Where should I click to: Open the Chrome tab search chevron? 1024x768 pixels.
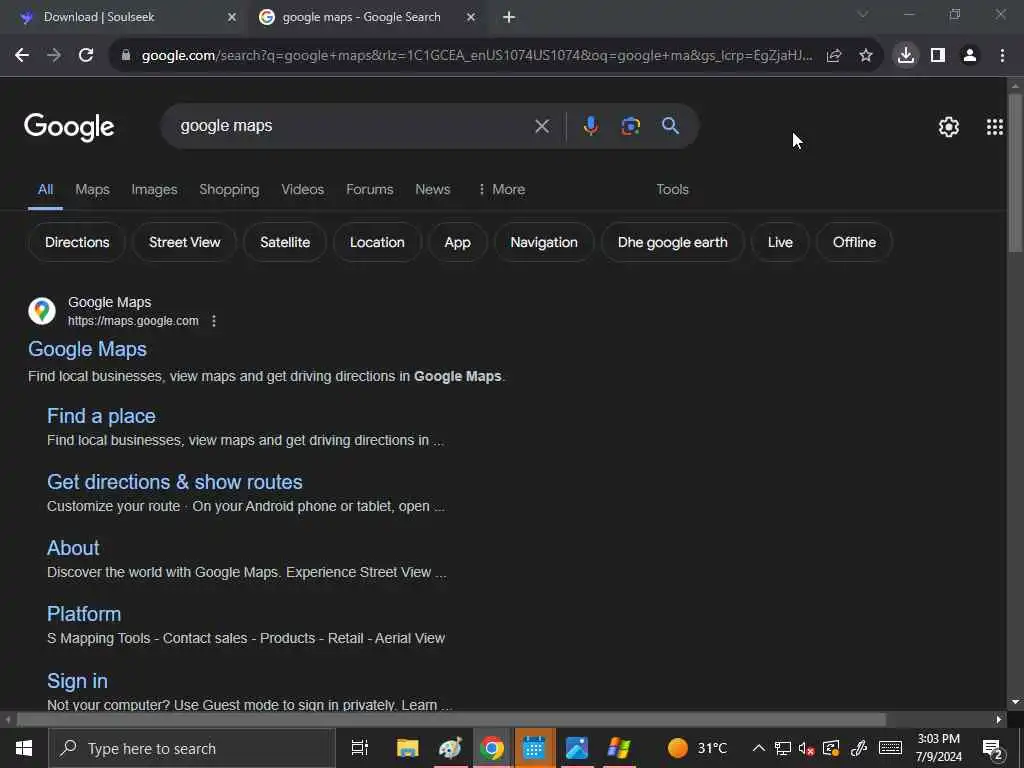[x=863, y=14]
